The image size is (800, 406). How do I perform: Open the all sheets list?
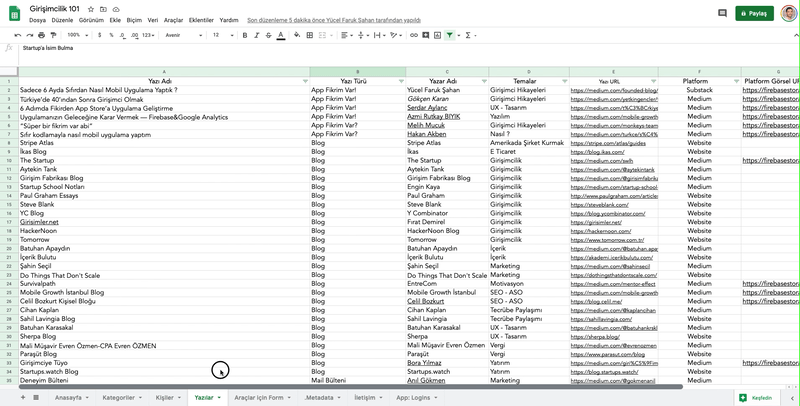tap(36, 397)
